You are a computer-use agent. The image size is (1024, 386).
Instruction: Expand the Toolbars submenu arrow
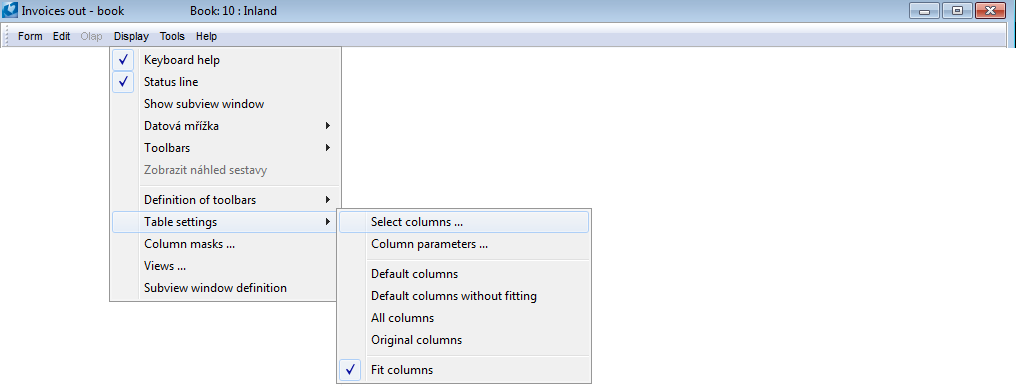pyautogui.click(x=328, y=148)
